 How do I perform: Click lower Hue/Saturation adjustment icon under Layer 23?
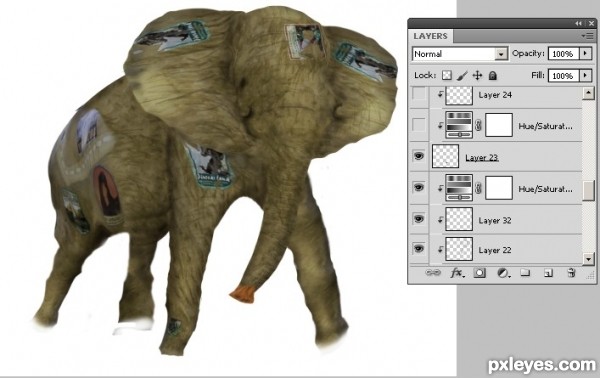pyautogui.click(x=459, y=187)
